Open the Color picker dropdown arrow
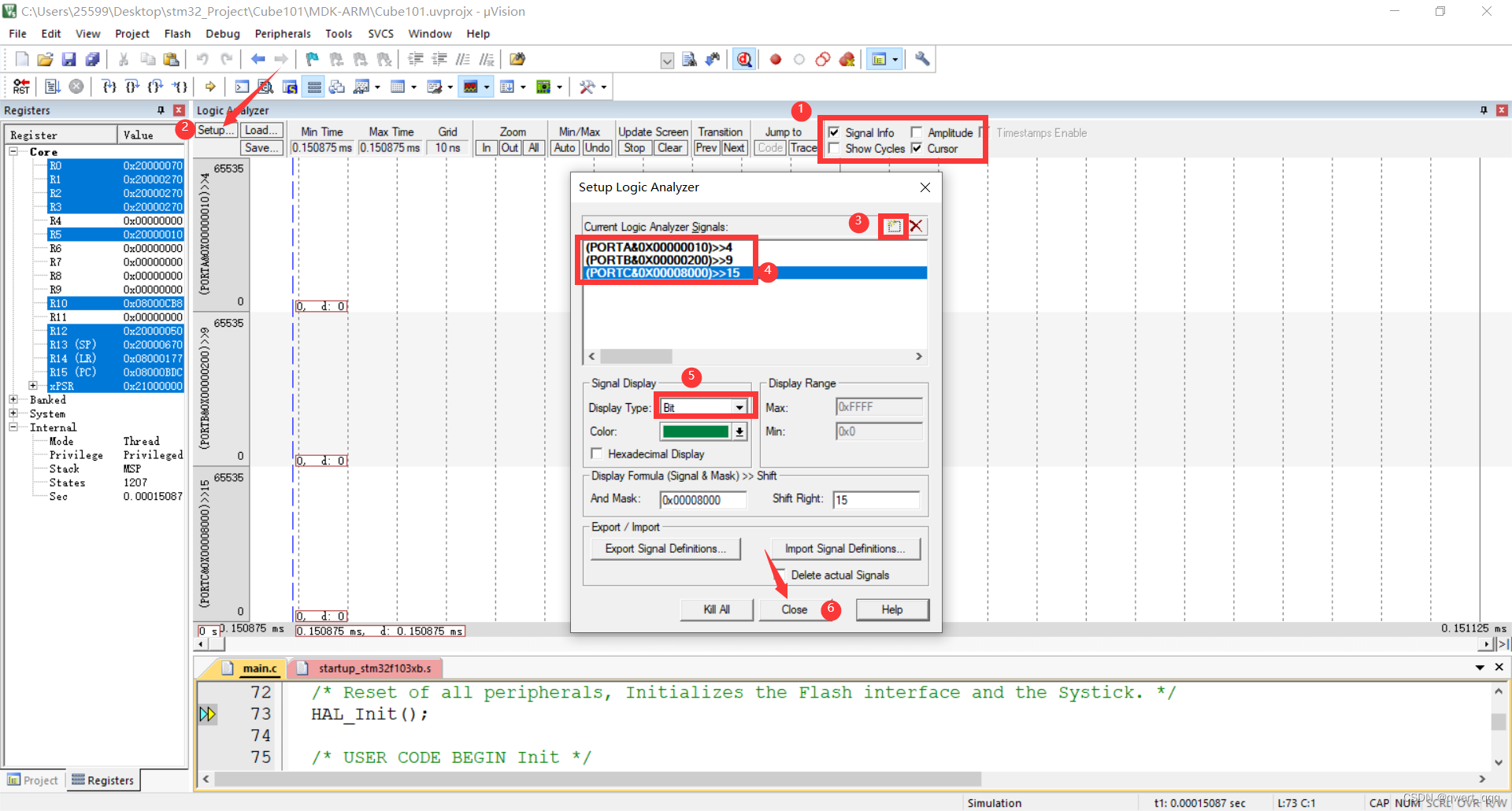This screenshot has height=811, width=1512. click(739, 431)
